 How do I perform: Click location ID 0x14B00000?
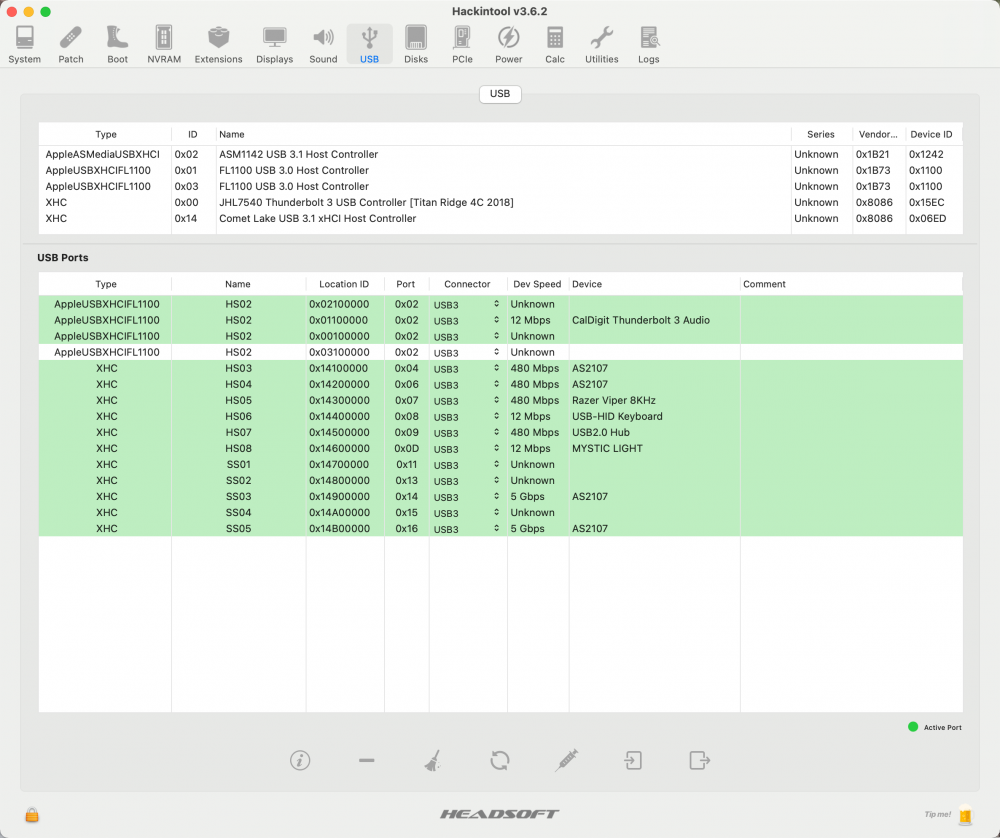(x=339, y=529)
